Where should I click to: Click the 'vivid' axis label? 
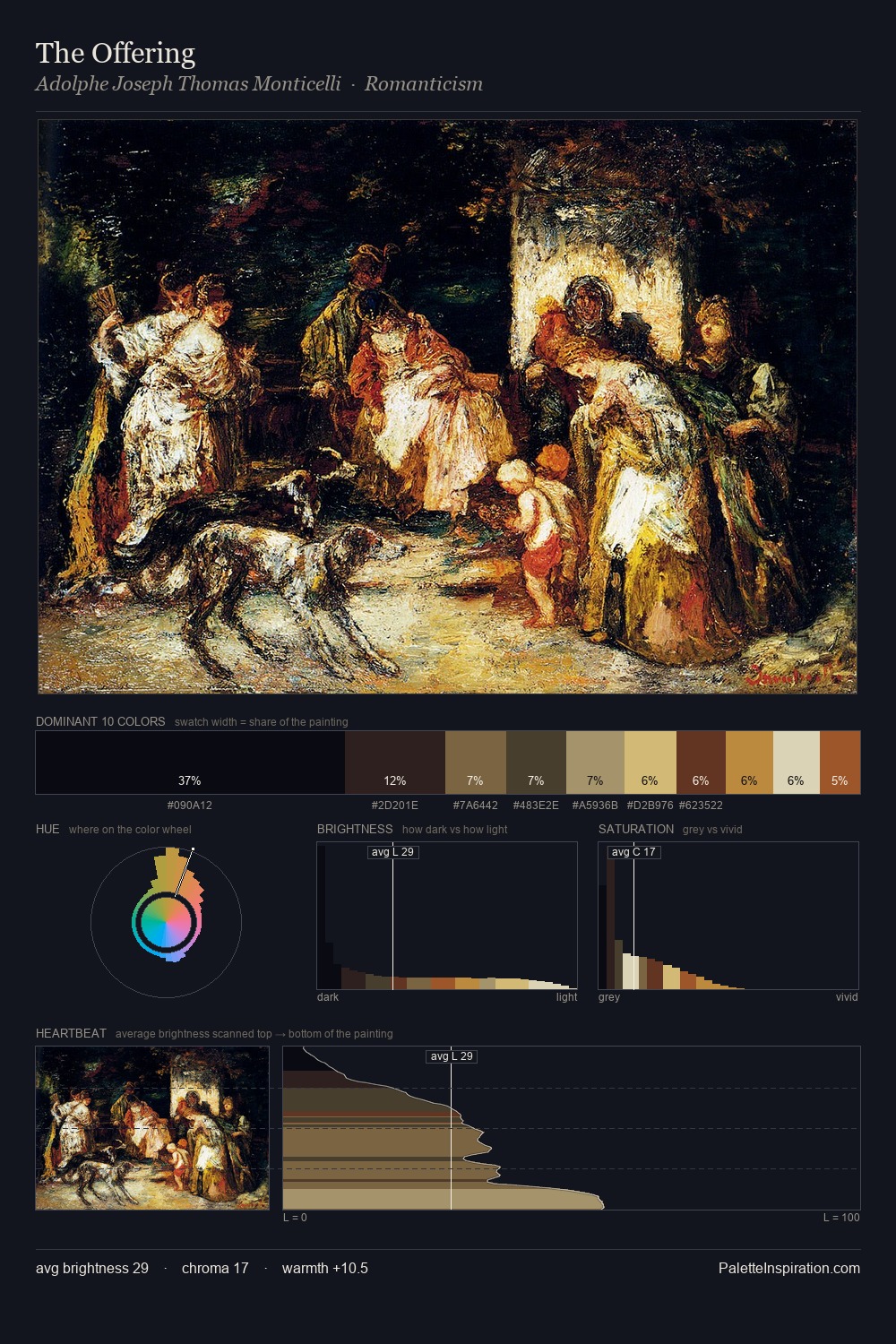[x=847, y=997]
